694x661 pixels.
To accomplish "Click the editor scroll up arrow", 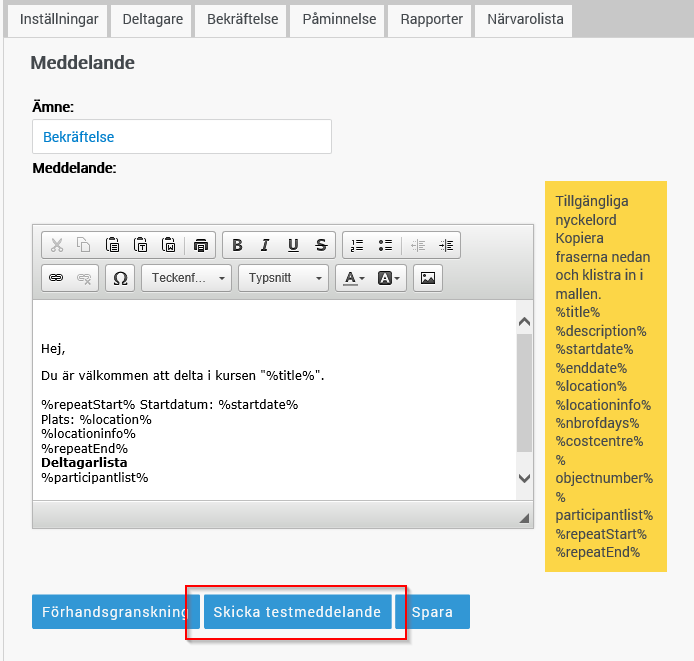I will point(524,321).
